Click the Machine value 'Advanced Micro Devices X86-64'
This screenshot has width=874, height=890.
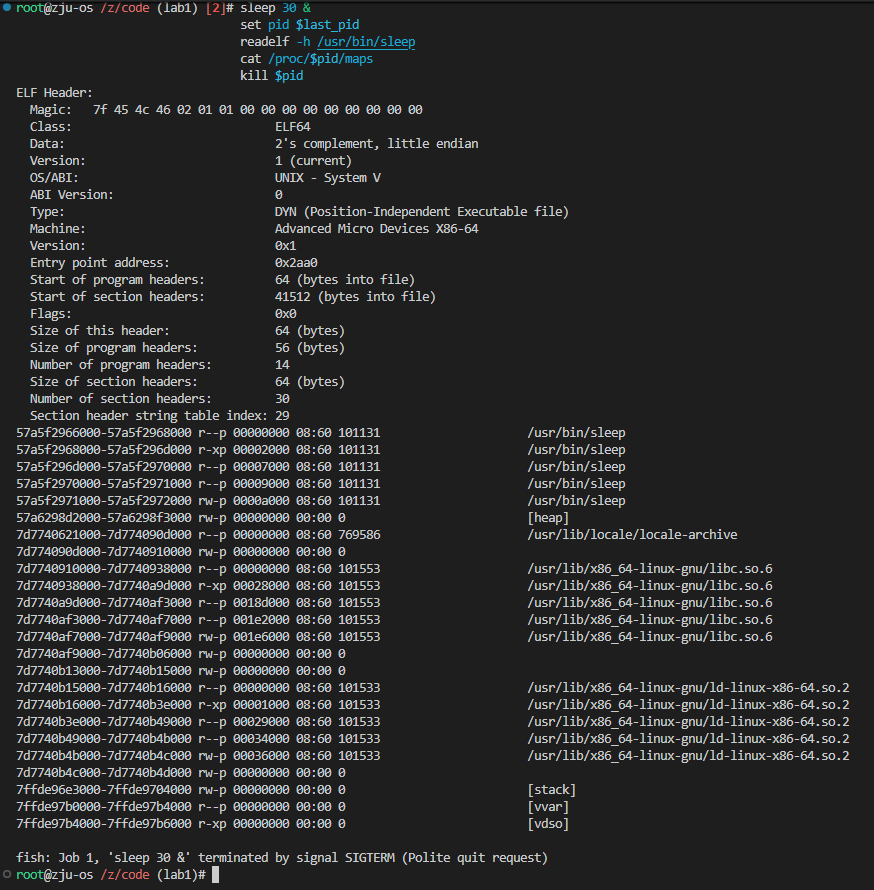pos(377,229)
